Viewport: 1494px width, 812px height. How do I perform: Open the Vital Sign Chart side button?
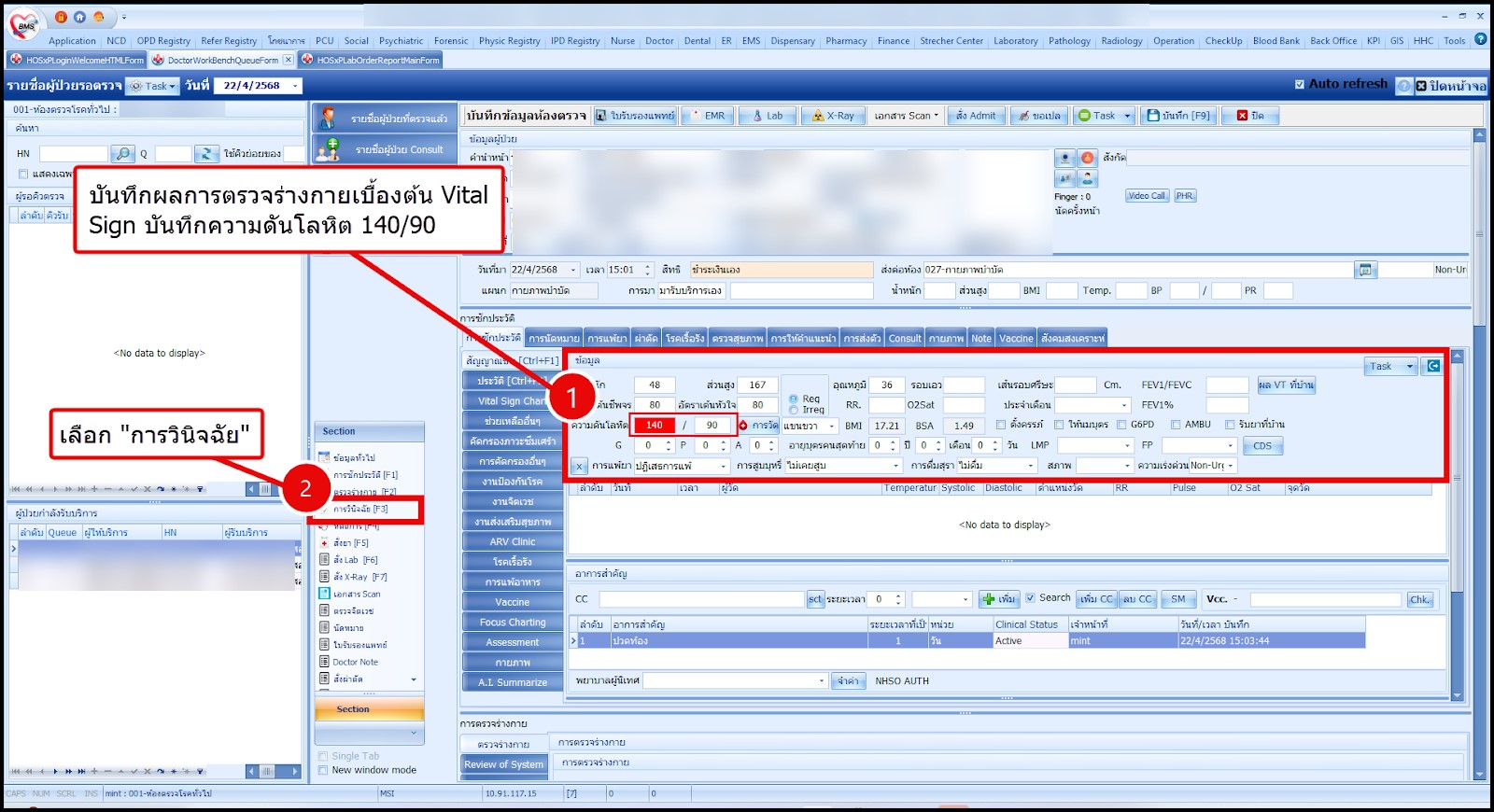click(512, 401)
